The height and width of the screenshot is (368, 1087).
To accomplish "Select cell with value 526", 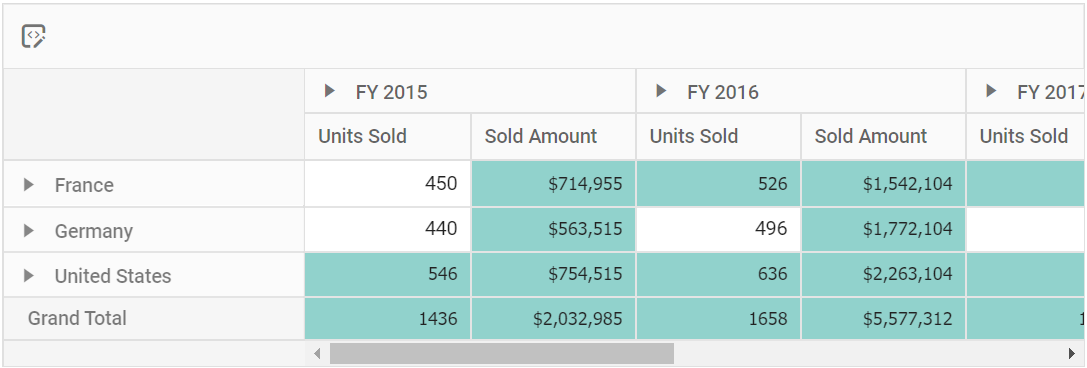I will (718, 184).
